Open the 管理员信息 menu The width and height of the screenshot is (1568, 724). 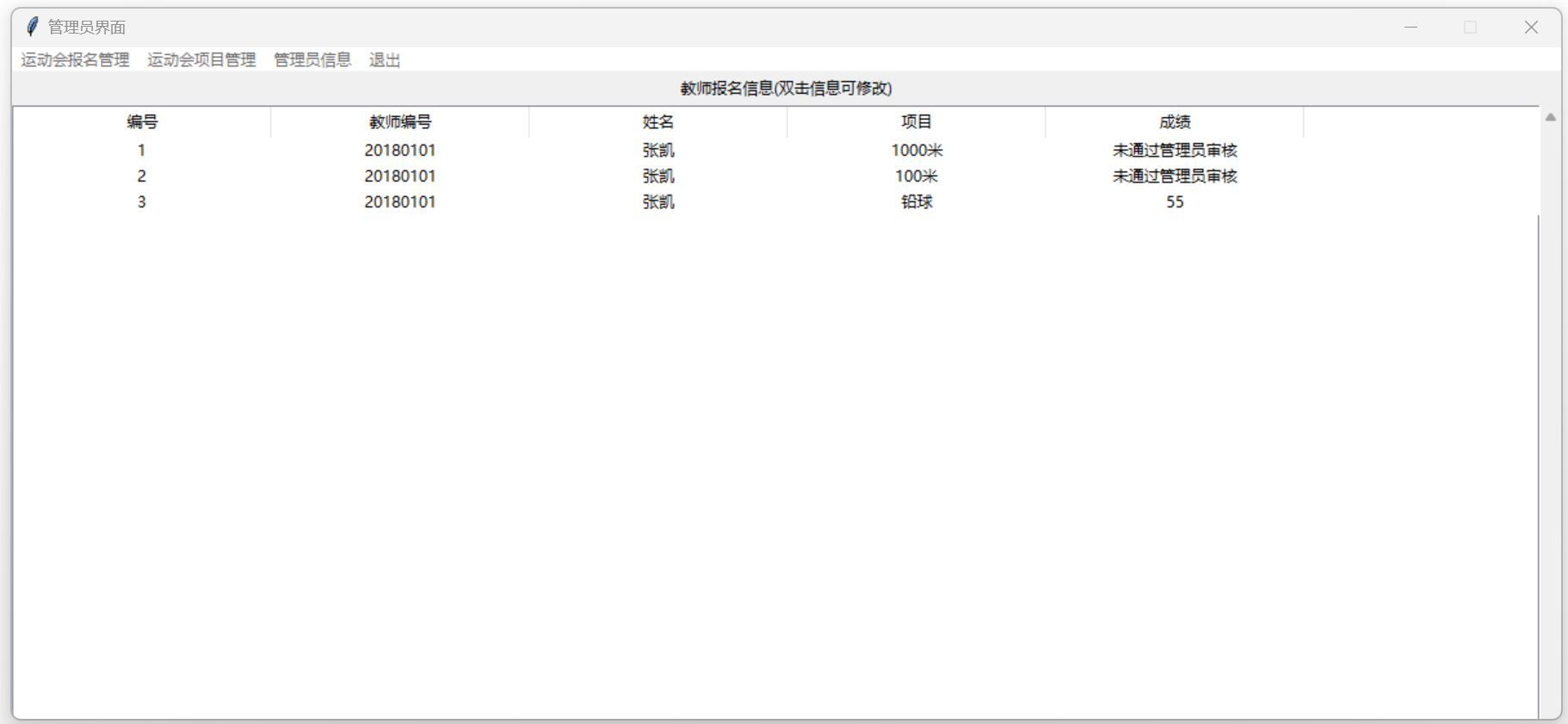312,59
